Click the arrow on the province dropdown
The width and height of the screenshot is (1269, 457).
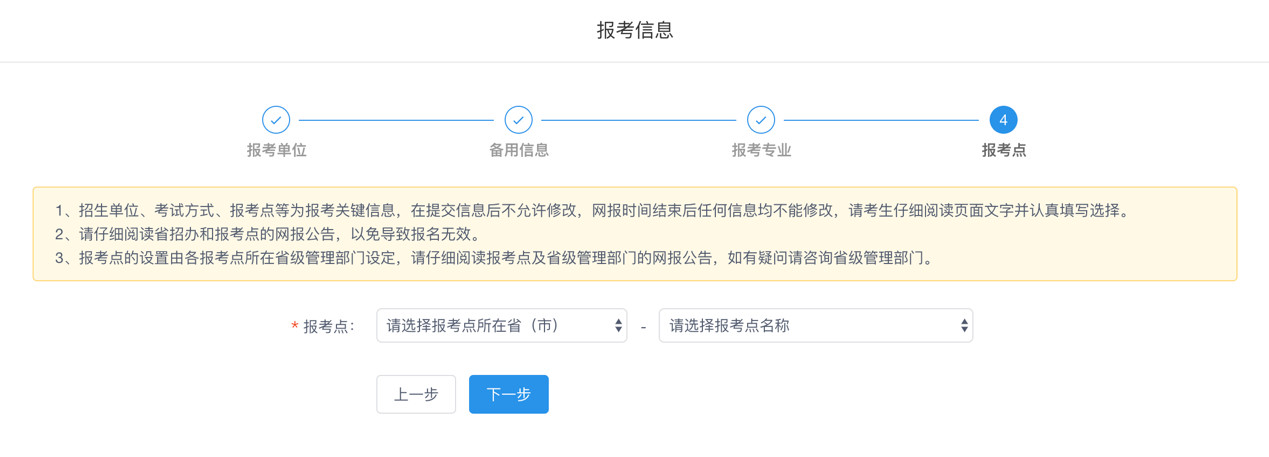click(x=618, y=326)
